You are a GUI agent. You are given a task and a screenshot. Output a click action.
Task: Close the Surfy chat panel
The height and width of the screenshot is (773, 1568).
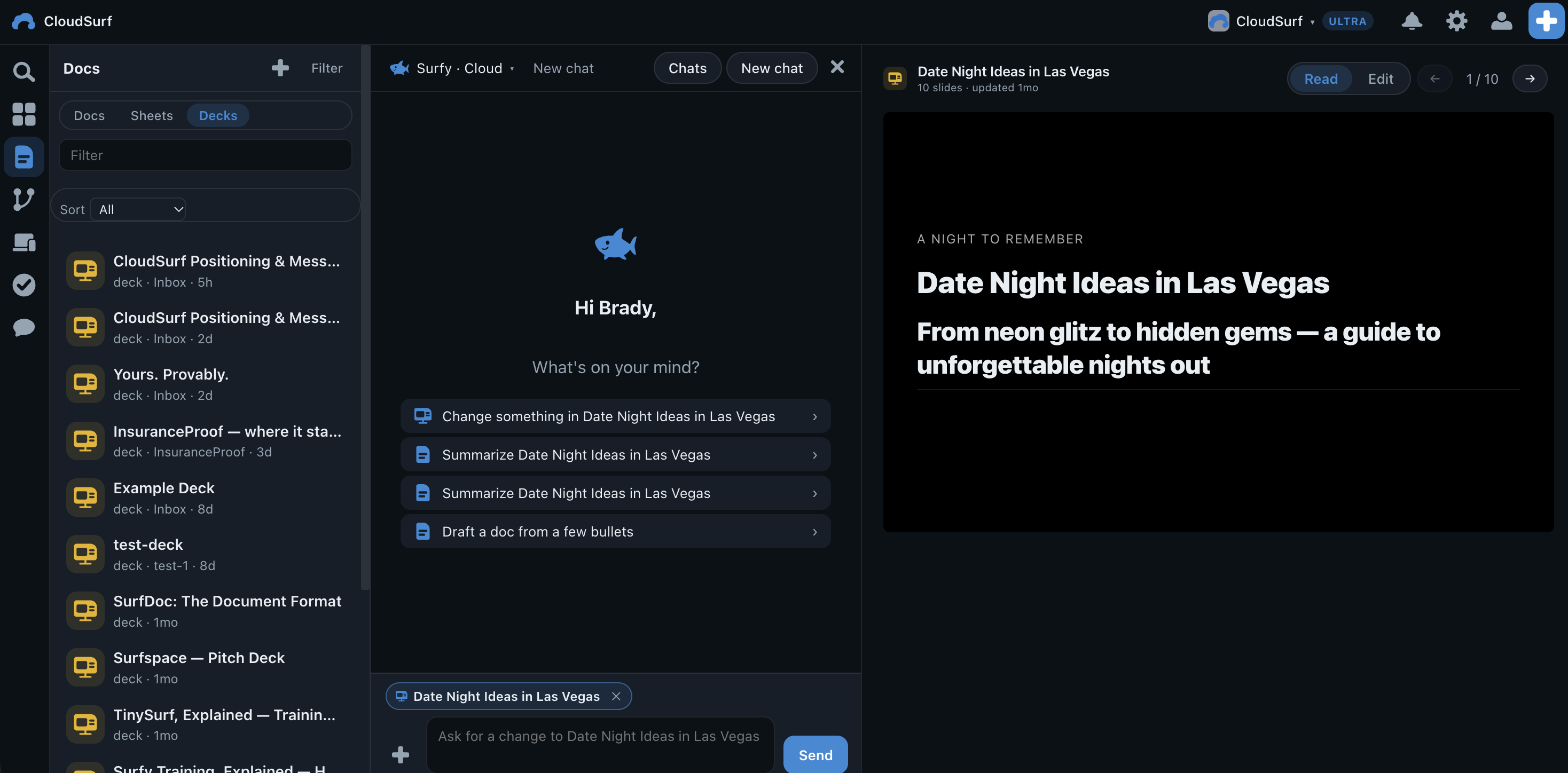(837, 67)
